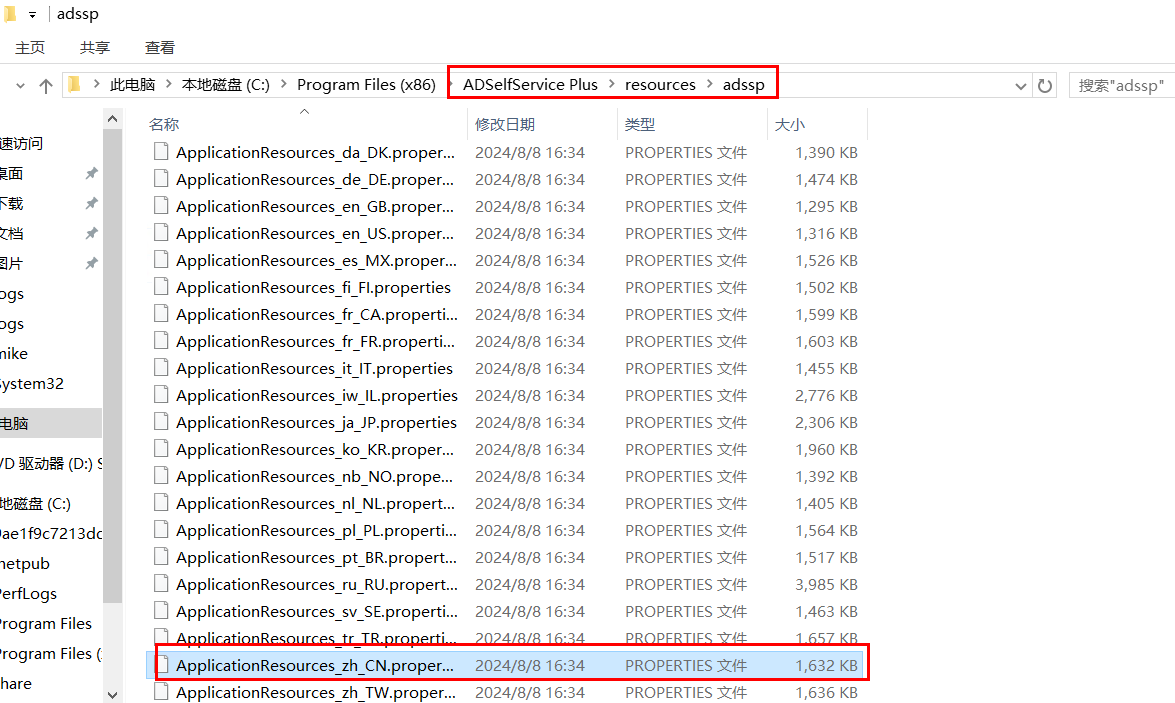The width and height of the screenshot is (1175, 703).
Task: Open the quick access toolbar dropdown arrow
Action: click(x=32, y=14)
